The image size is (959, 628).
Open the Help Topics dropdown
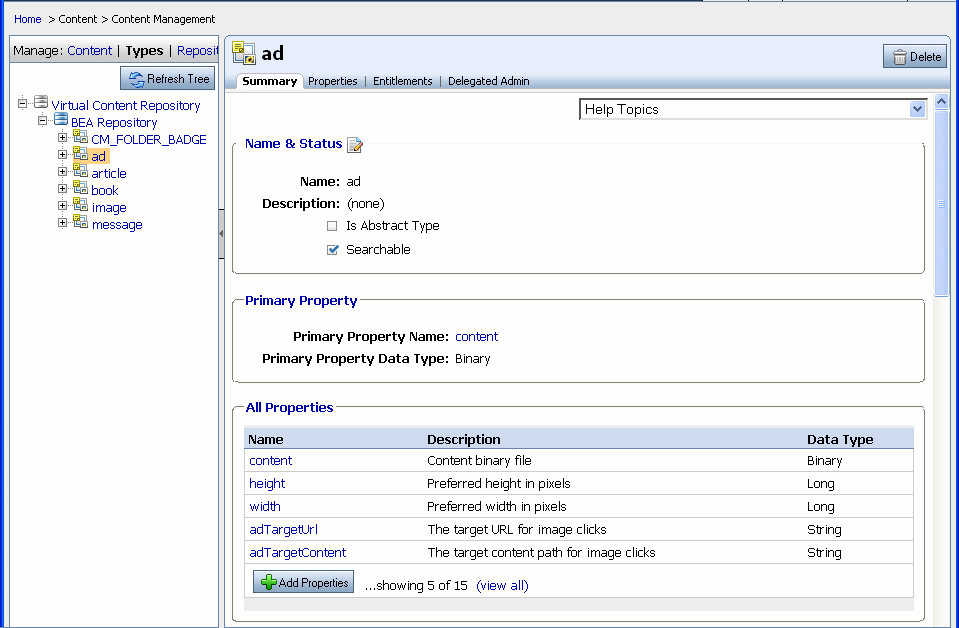[752, 109]
